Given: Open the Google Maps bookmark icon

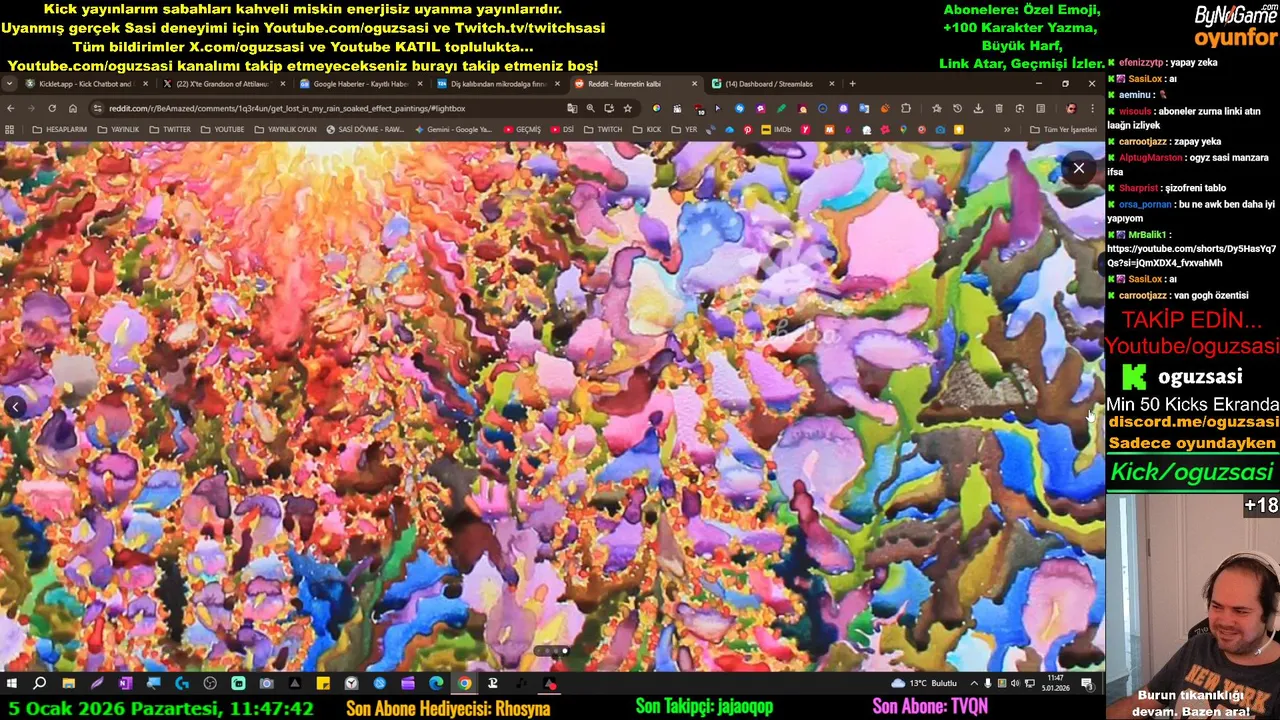Looking at the screenshot, I should 903,130.
